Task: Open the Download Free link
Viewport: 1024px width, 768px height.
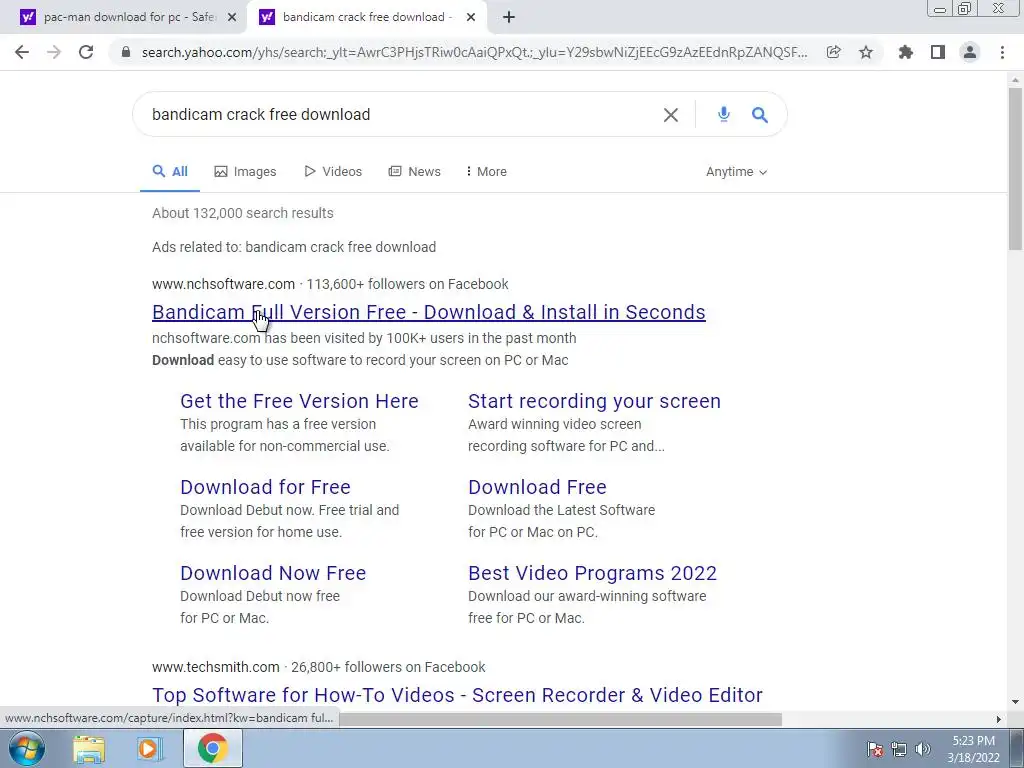Action: point(537,487)
